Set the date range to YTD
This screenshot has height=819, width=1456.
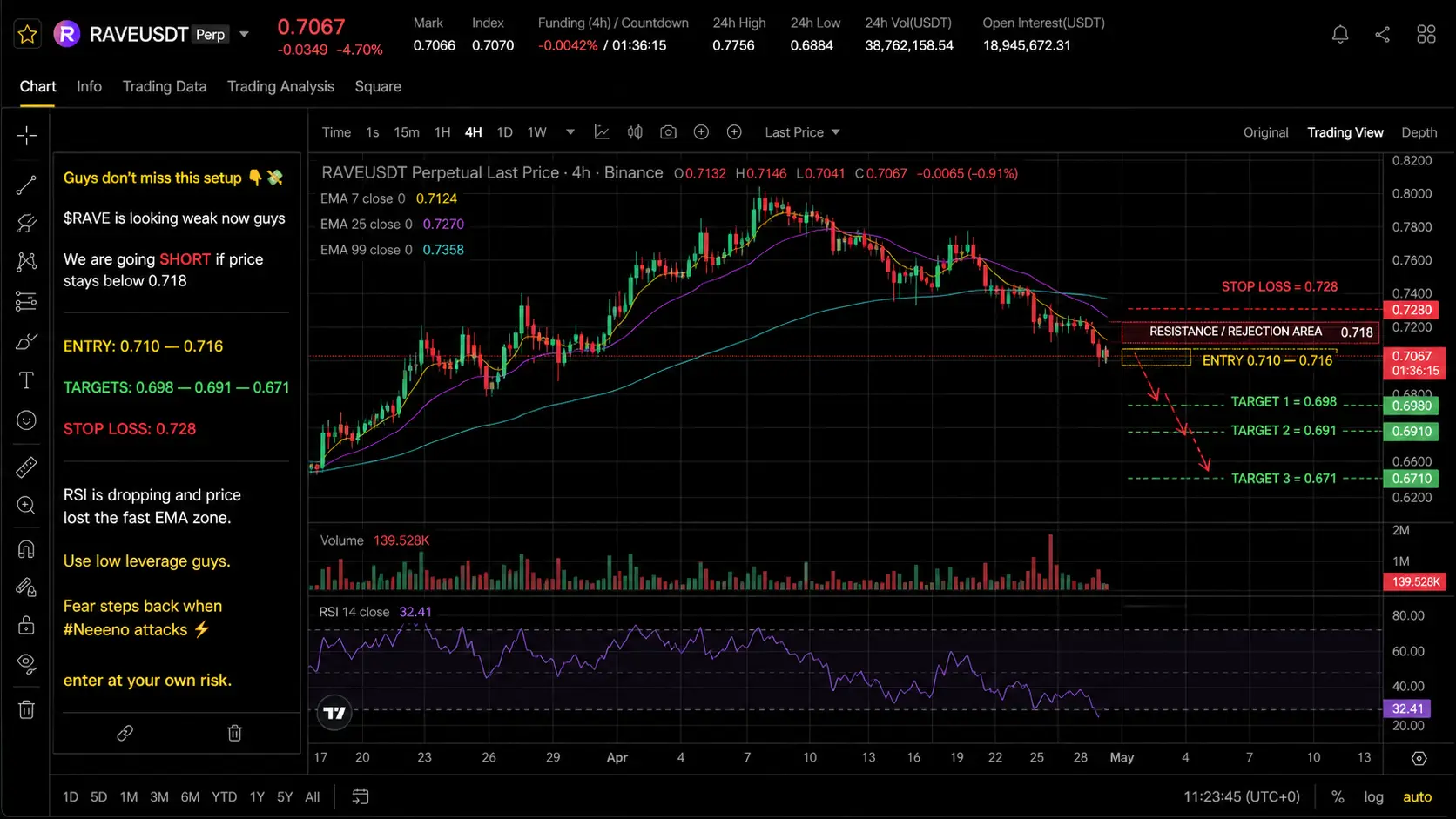click(x=224, y=797)
